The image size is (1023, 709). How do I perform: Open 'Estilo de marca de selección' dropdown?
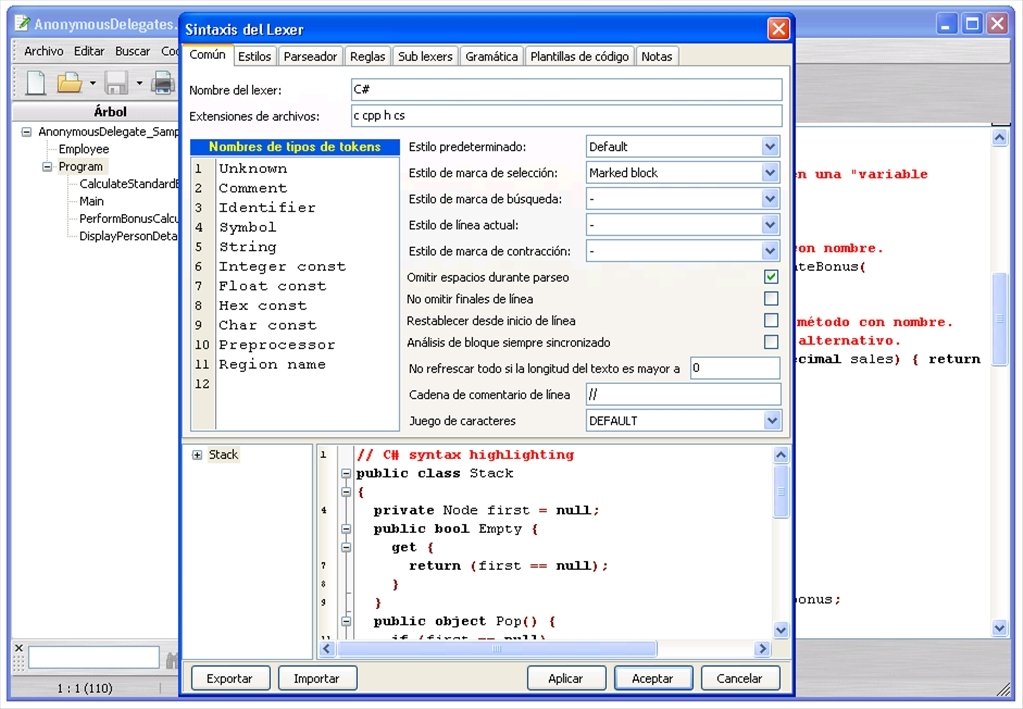tap(770, 173)
